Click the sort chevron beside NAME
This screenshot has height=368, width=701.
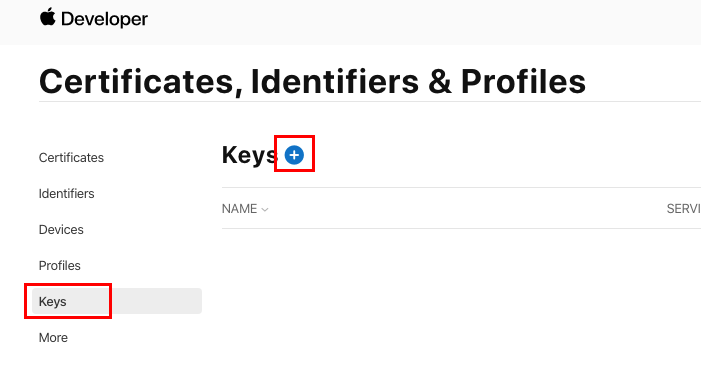[x=265, y=209]
